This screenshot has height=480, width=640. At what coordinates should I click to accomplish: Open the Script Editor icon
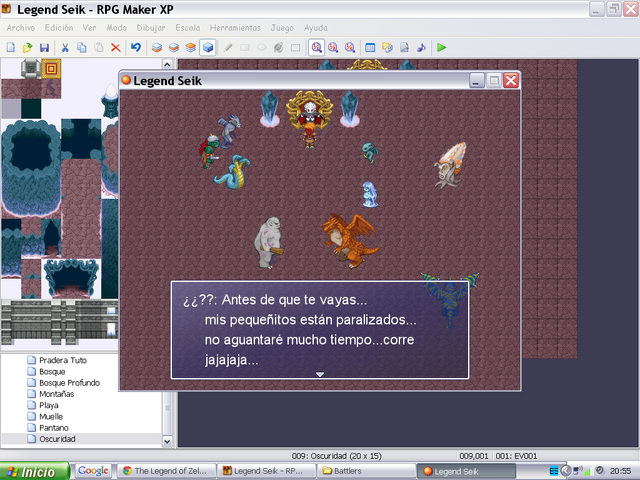tap(404, 47)
